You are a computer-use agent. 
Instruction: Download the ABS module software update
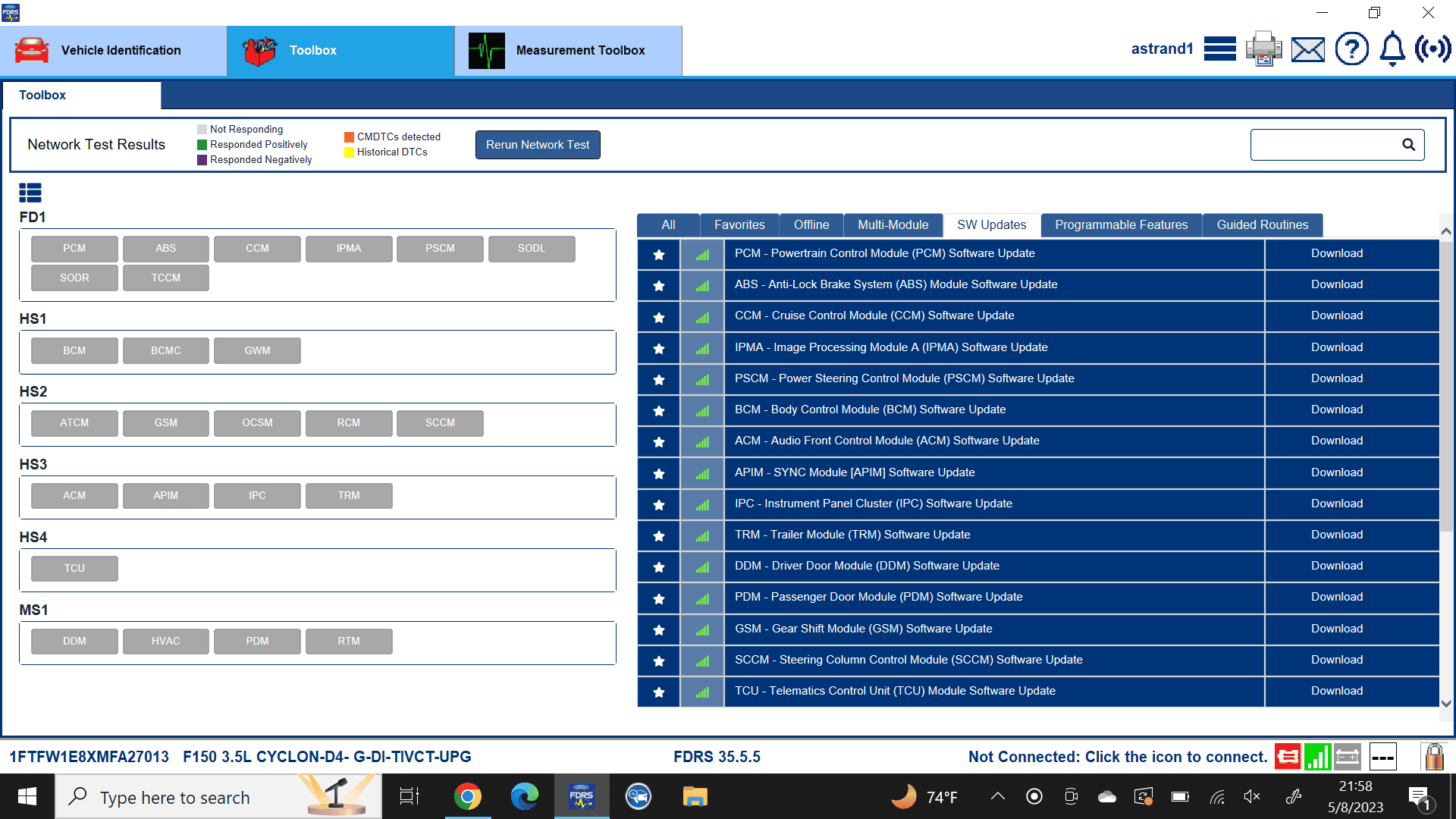pyautogui.click(x=1336, y=284)
